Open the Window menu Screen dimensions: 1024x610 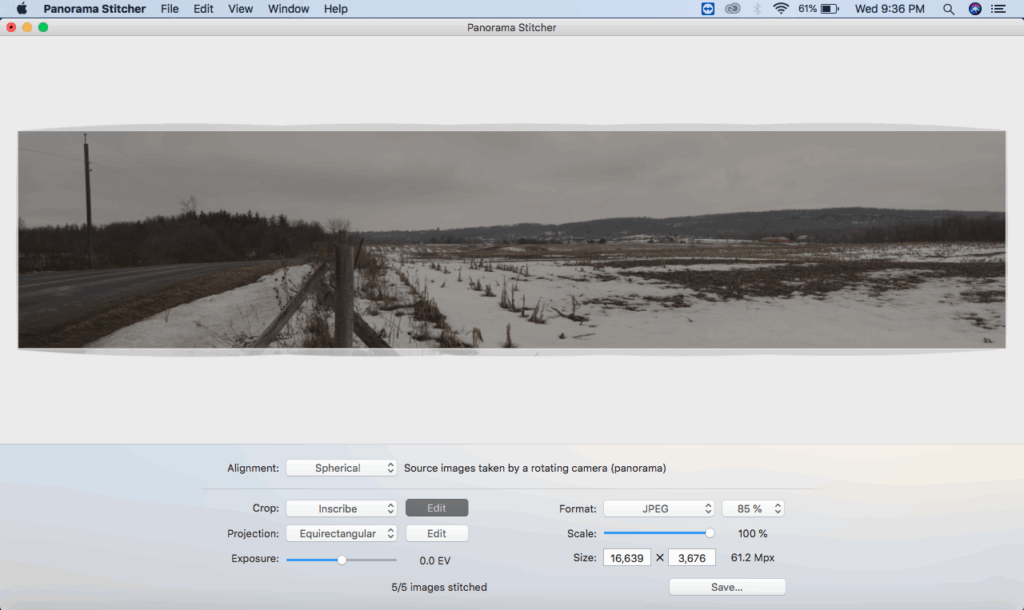coord(288,9)
